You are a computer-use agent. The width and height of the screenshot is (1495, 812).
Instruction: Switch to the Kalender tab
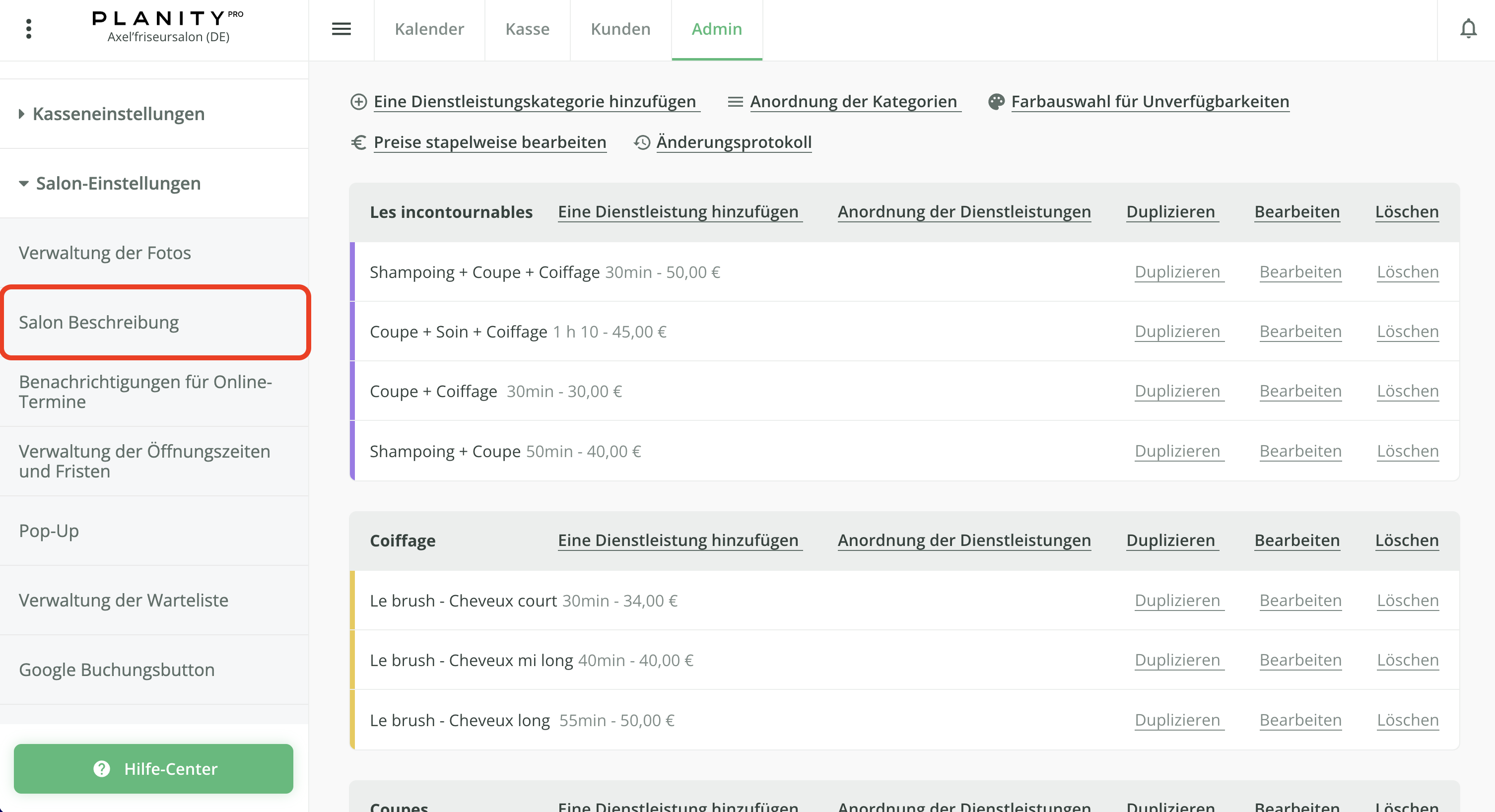(x=429, y=29)
